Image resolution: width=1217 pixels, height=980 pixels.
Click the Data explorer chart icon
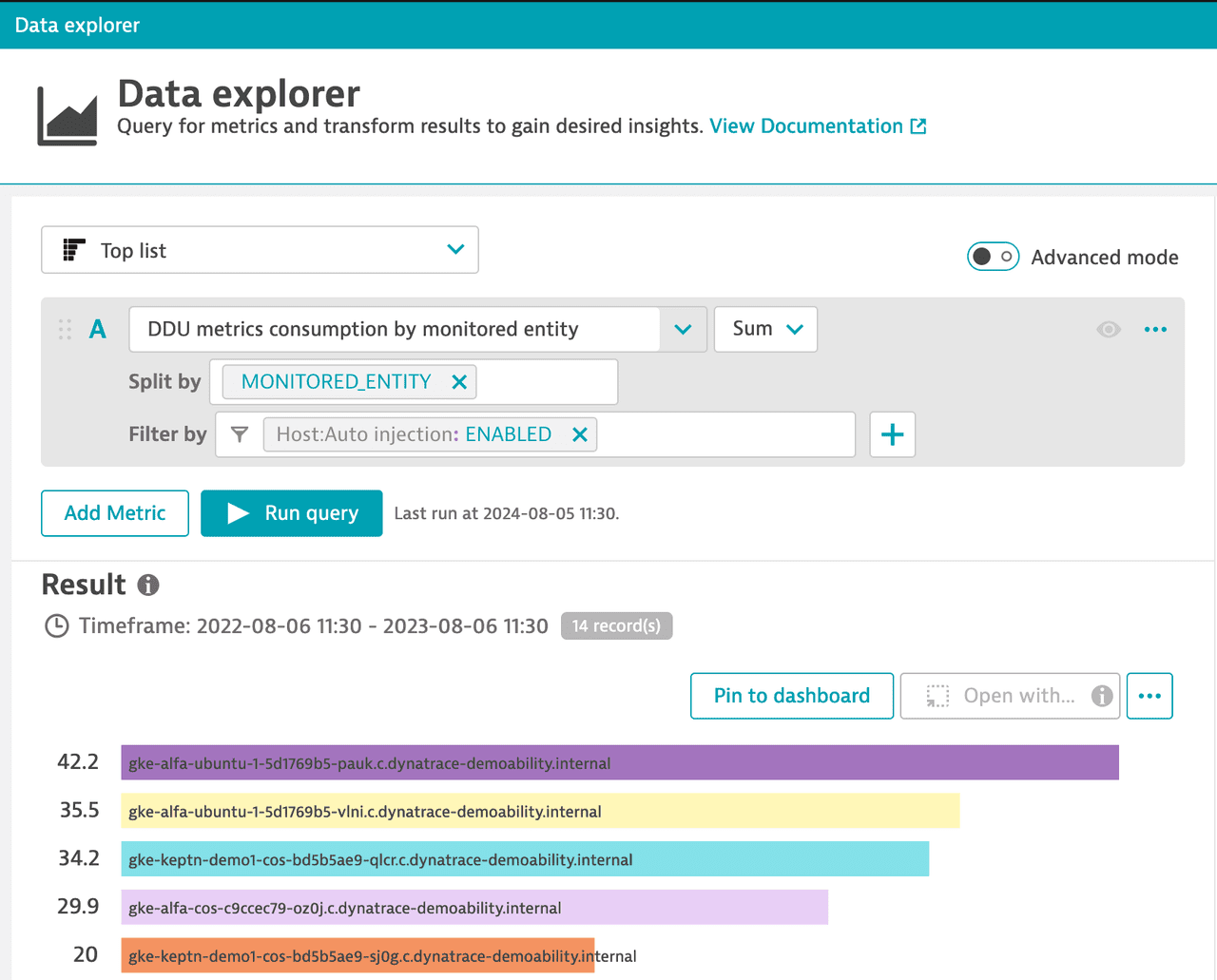click(68, 115)
